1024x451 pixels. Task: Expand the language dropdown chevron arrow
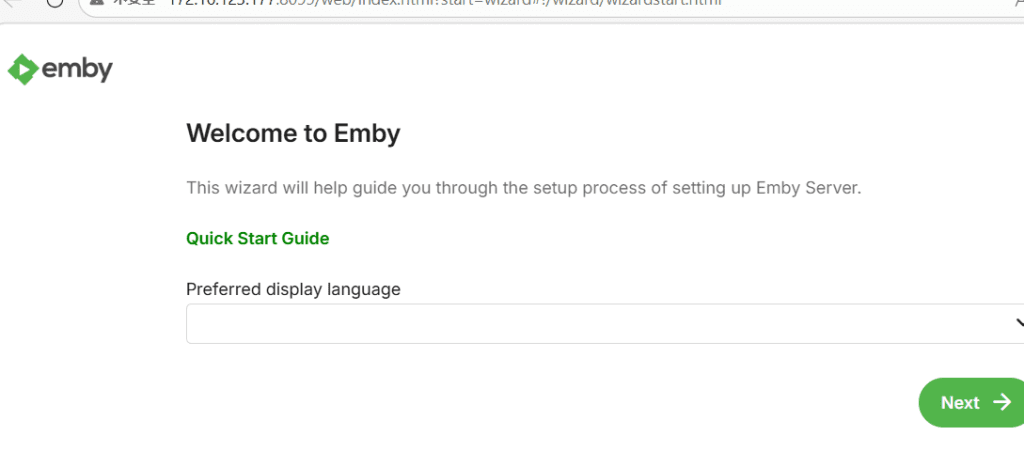(x=1019, y=323)
